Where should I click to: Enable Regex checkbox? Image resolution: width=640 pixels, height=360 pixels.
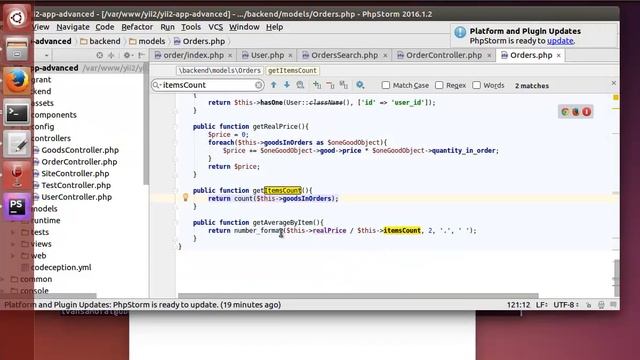click(439, 85)
